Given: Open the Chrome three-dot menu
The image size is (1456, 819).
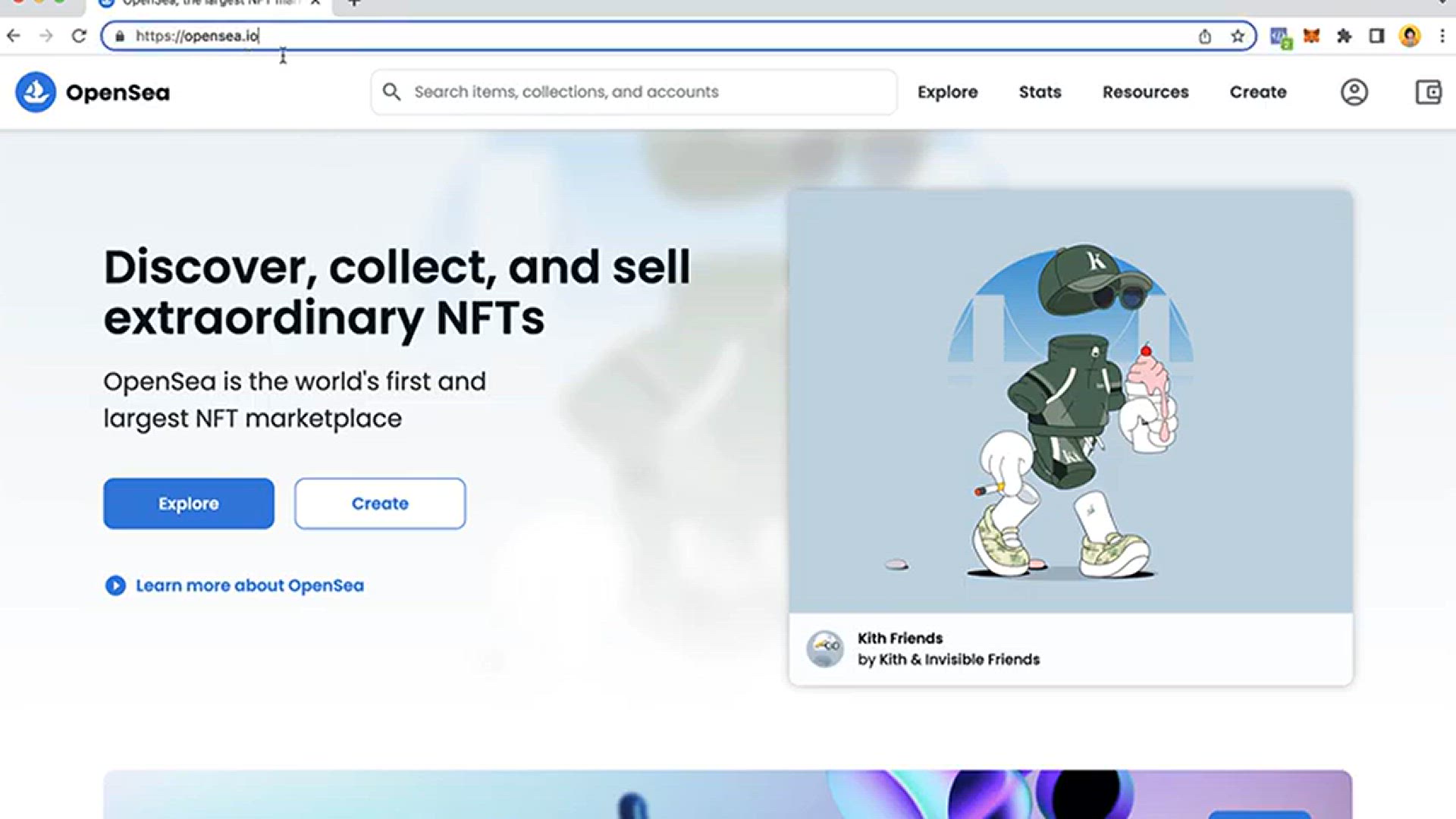Looking at the screenshot, I should tap(1442, 36).
